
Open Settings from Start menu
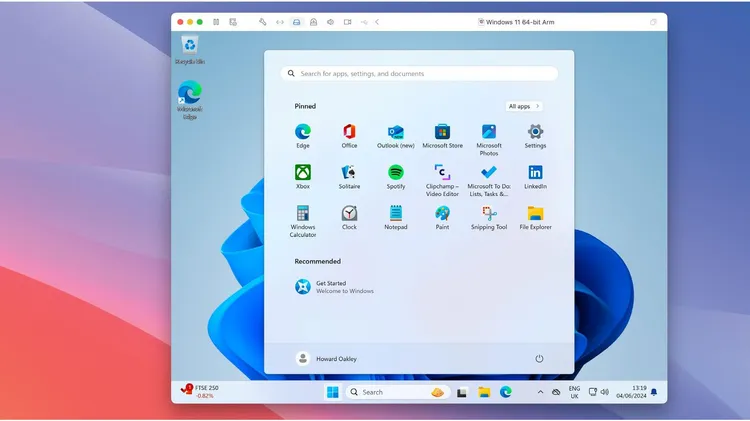tap(535, 136)
